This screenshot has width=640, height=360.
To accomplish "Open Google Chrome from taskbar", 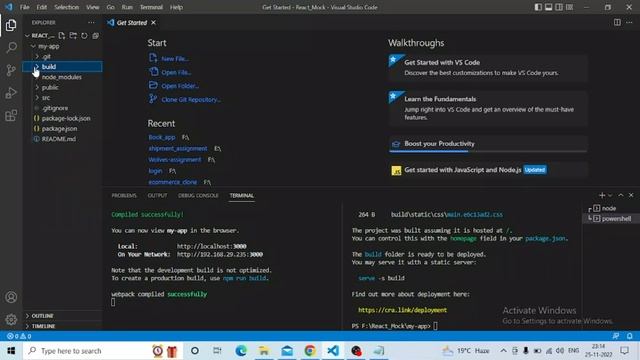I will [x=310, y=351].
